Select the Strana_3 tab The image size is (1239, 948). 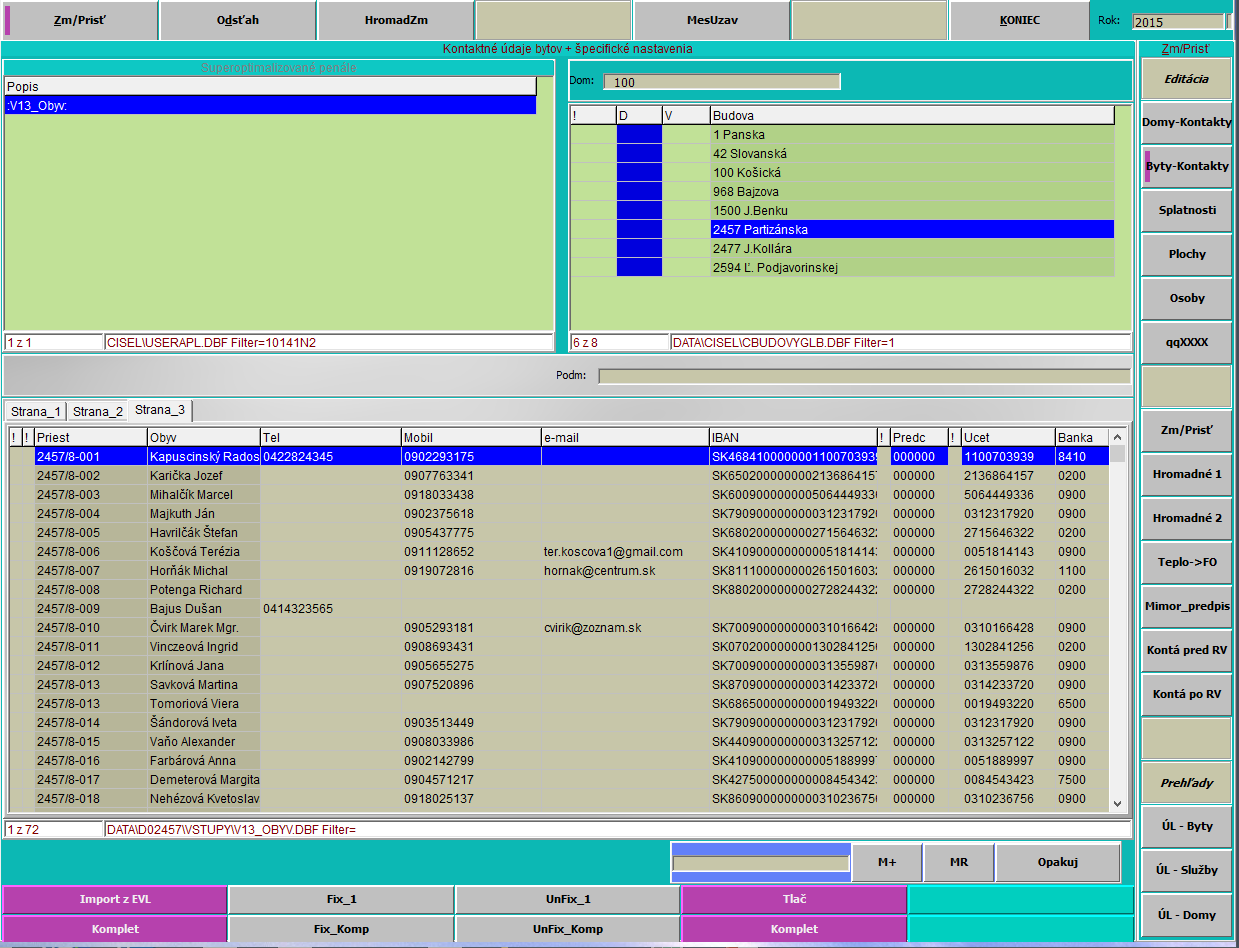160,409
